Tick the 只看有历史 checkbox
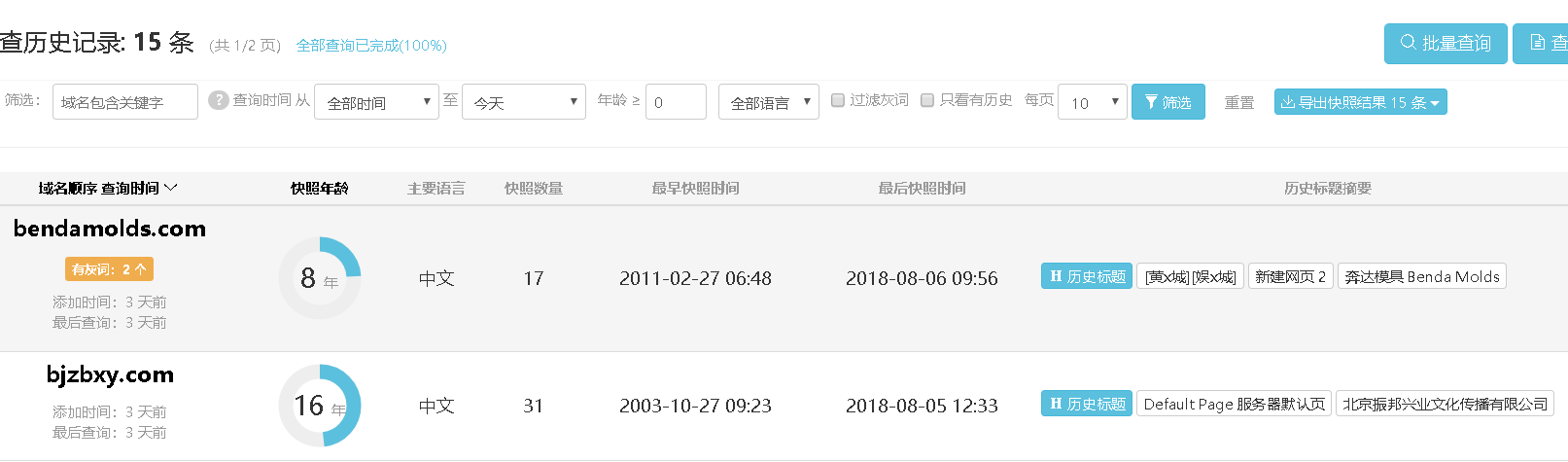This screenshot has width=1568, height=462. 927,100
